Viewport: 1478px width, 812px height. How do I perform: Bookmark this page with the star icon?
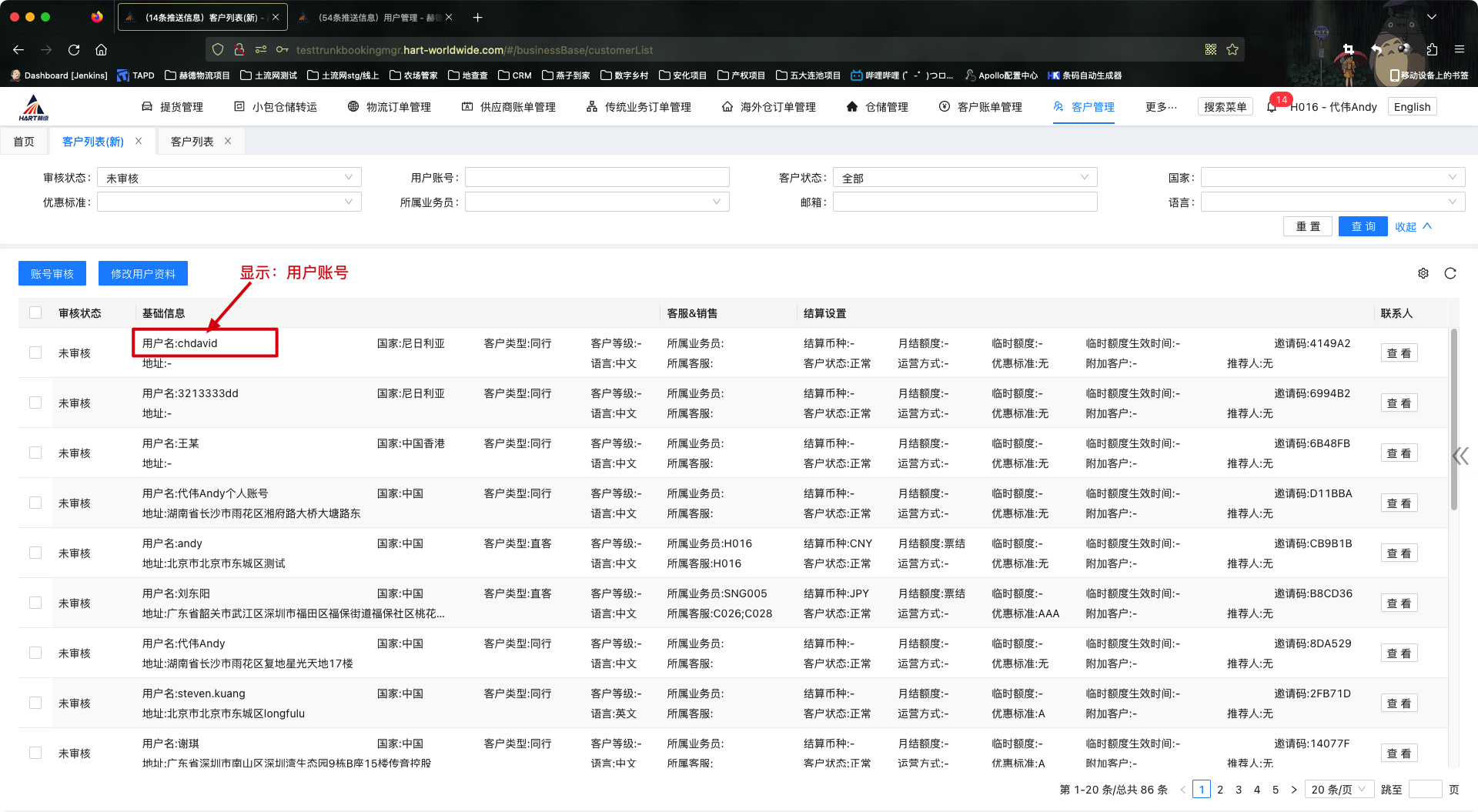[1232, 50]
